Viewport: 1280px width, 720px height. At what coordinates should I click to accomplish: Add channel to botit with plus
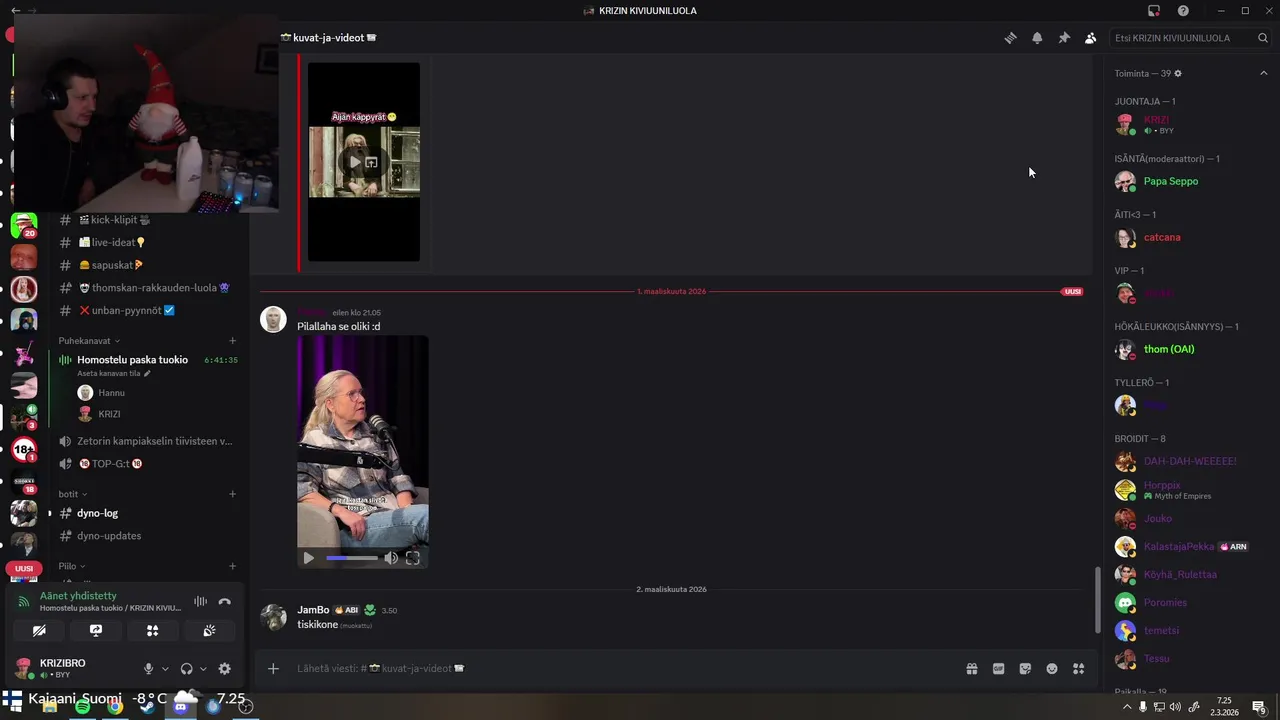point(233,494)
